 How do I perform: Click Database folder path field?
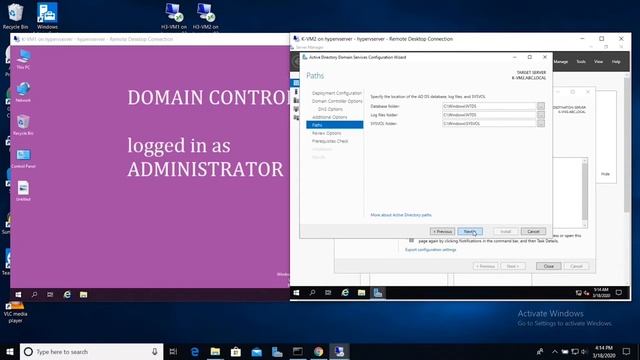tap(489, 106)
